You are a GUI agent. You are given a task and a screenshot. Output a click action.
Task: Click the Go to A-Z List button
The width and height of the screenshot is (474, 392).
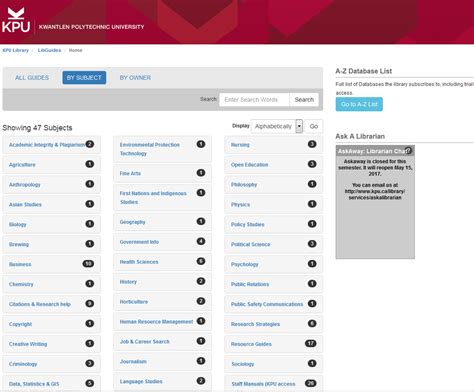(359, 104)
